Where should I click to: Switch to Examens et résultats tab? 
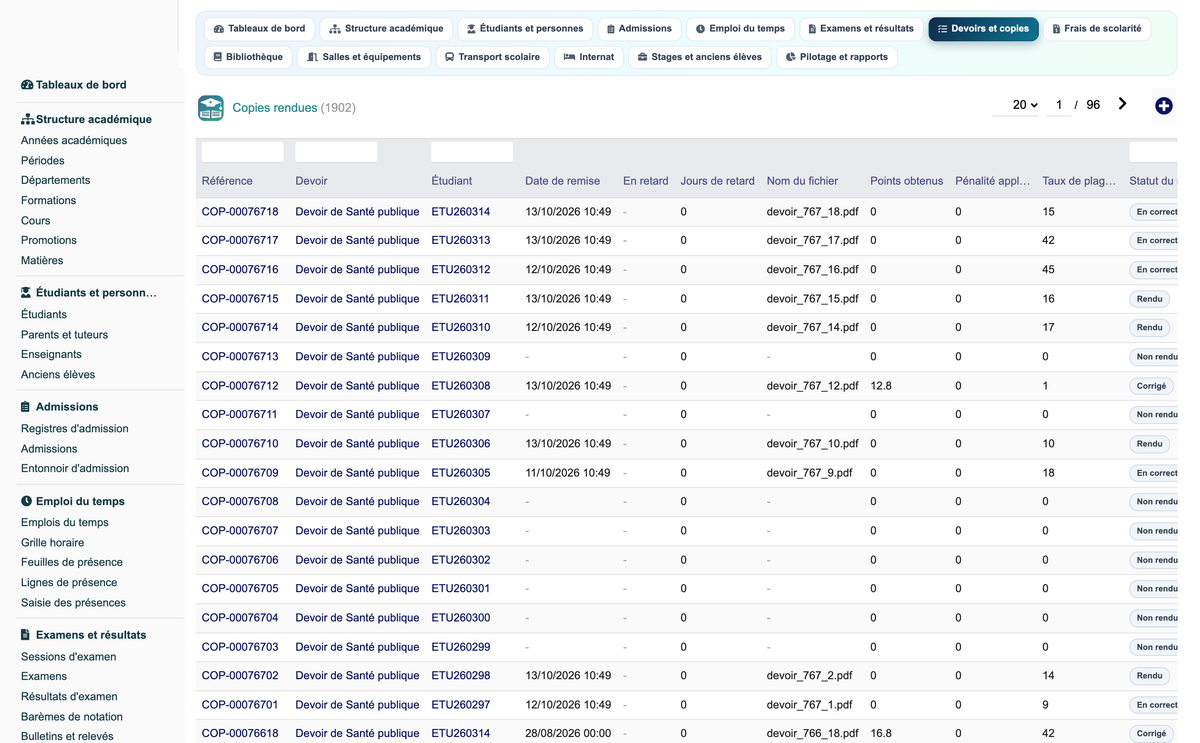861,29
